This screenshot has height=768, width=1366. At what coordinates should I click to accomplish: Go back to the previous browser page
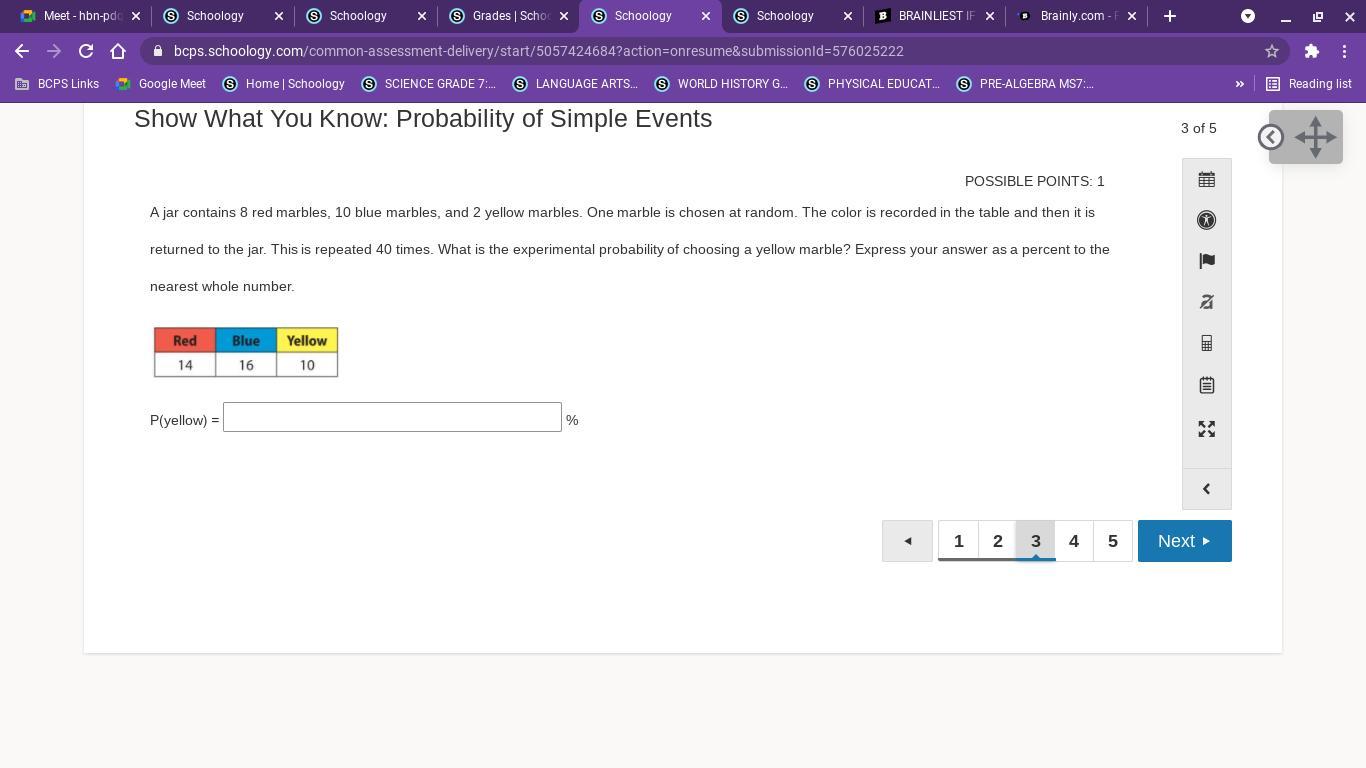tap(22, 51)
